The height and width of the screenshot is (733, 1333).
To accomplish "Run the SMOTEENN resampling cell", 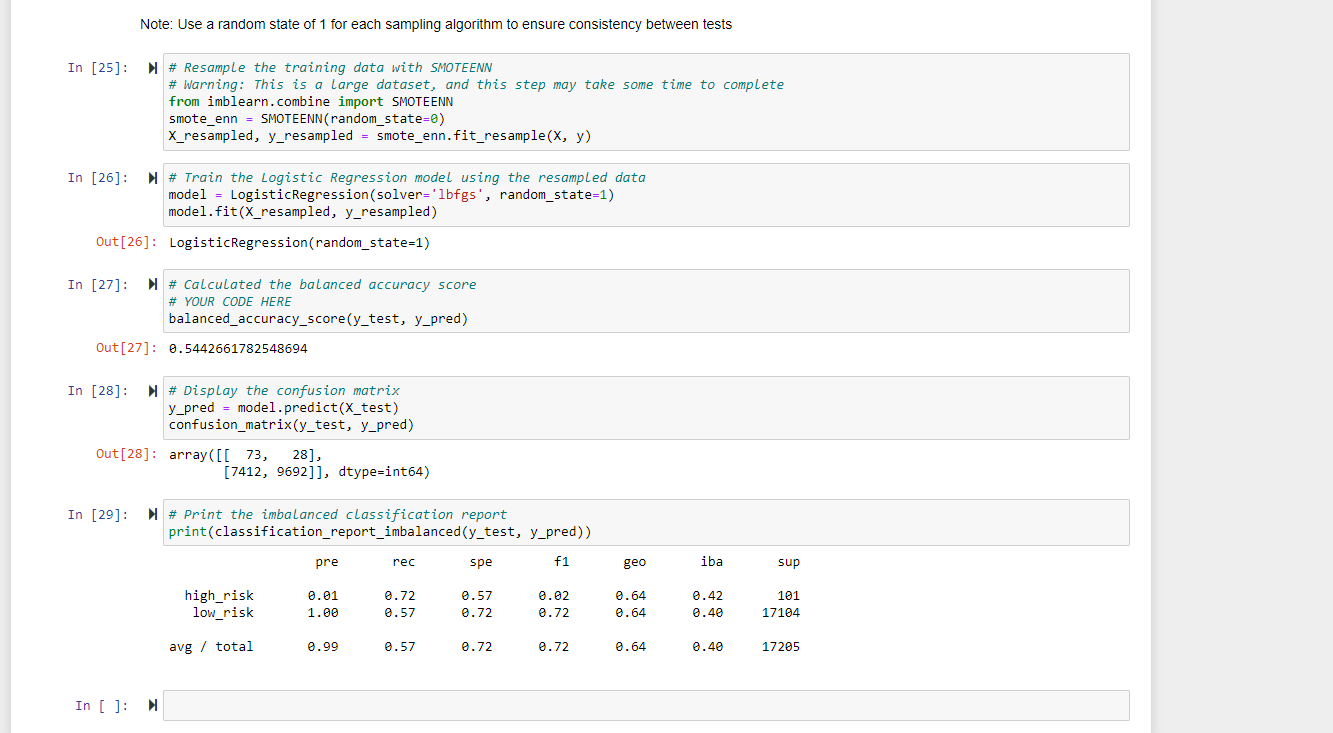I will tap(152, 68).
